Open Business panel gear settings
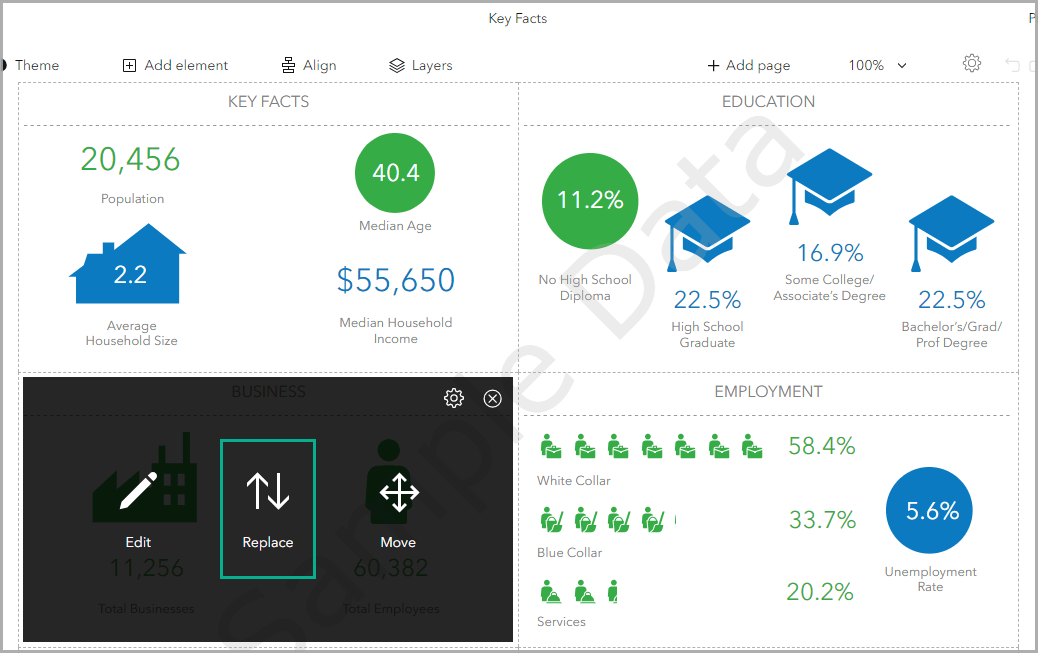The height and width of the screenshot is (653, 1038). pos(453,398)
